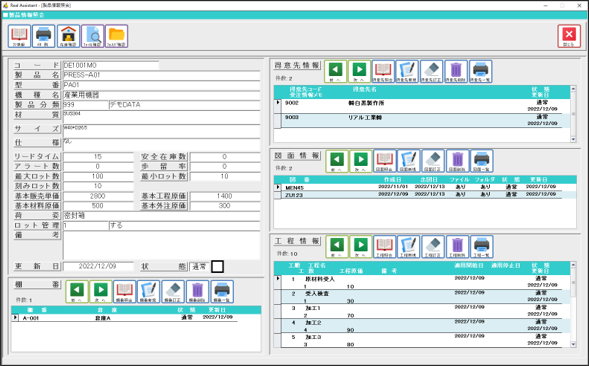The height and width of the screenshot is (366, 589).
Task: Click the printer list icon in 工程情報 section
Action: 482,247
